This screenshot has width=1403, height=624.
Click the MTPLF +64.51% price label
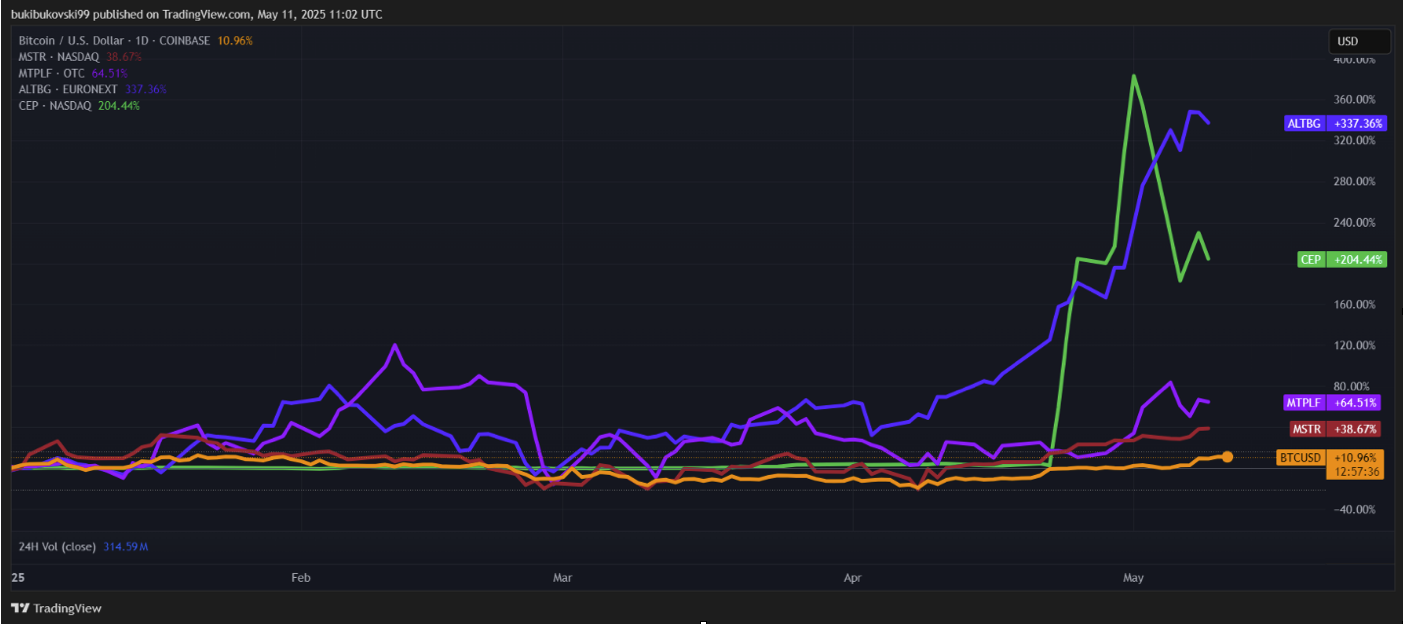pos(1333,403)
